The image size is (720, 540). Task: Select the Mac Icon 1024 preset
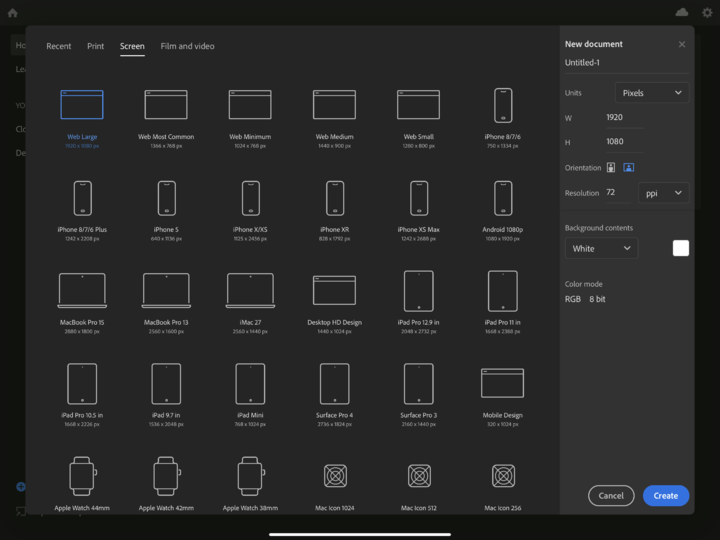point(335,476)
